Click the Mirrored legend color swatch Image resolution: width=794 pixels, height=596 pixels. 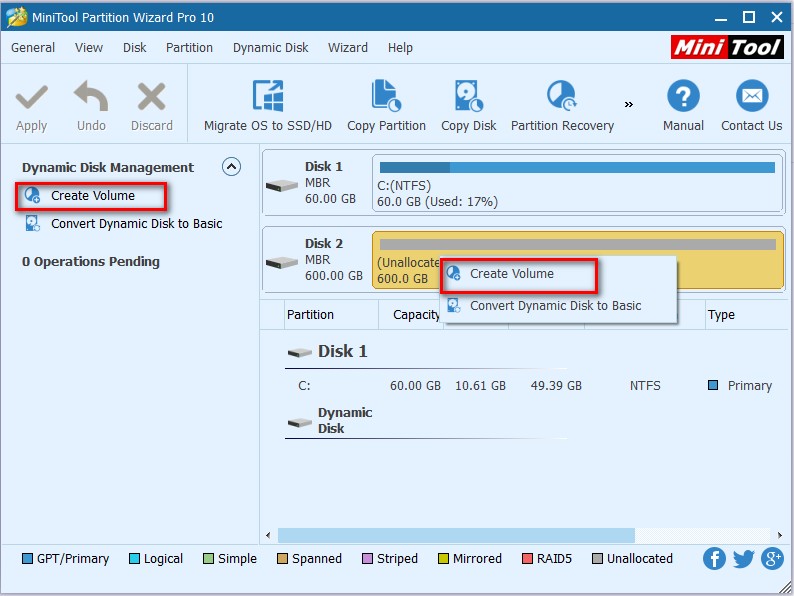pos(443,559)
